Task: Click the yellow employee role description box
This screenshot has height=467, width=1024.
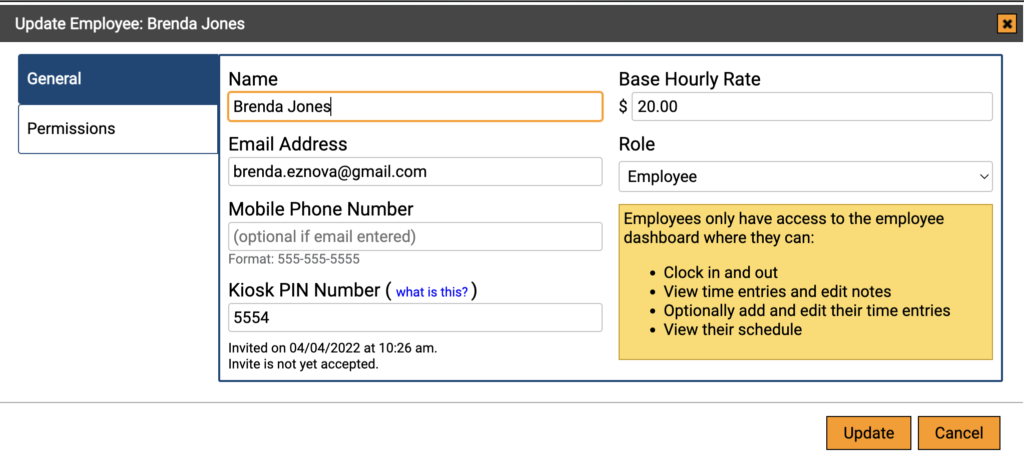Action: 805,282
